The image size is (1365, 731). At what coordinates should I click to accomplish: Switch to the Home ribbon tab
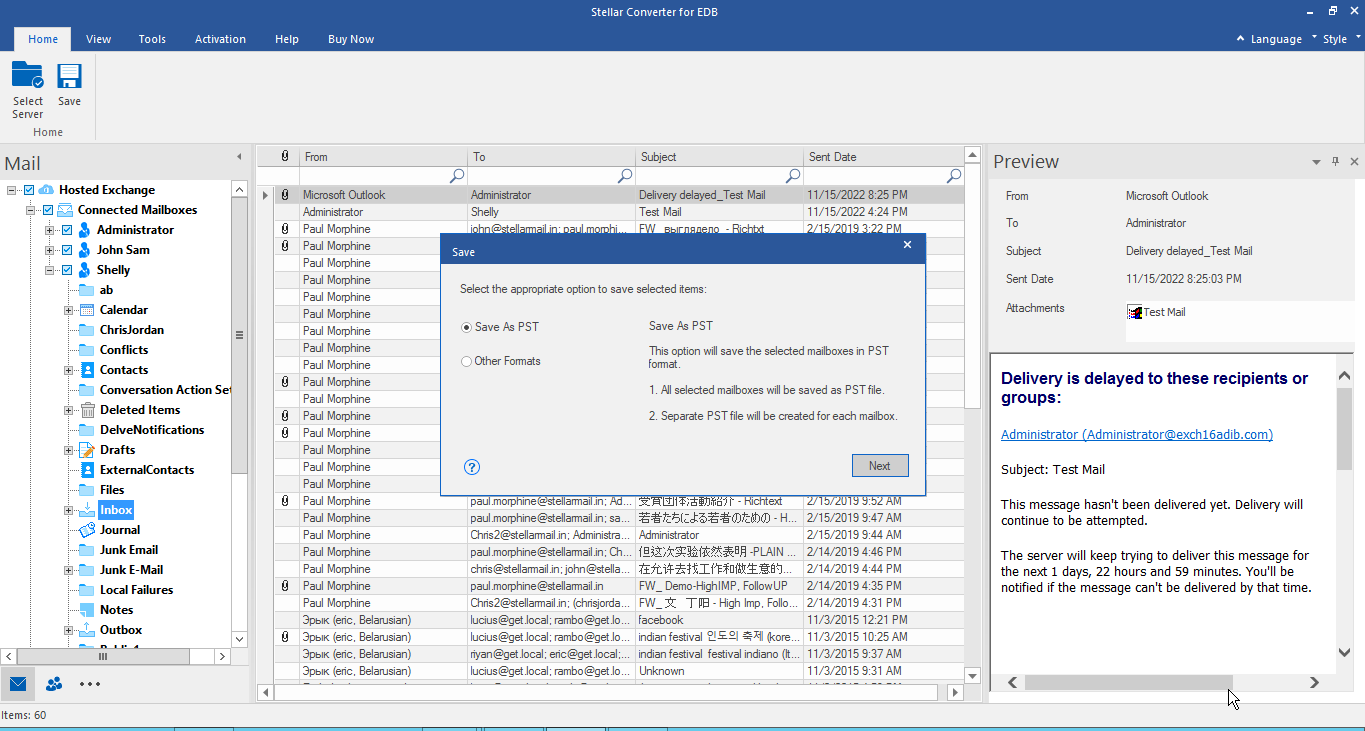43,39
